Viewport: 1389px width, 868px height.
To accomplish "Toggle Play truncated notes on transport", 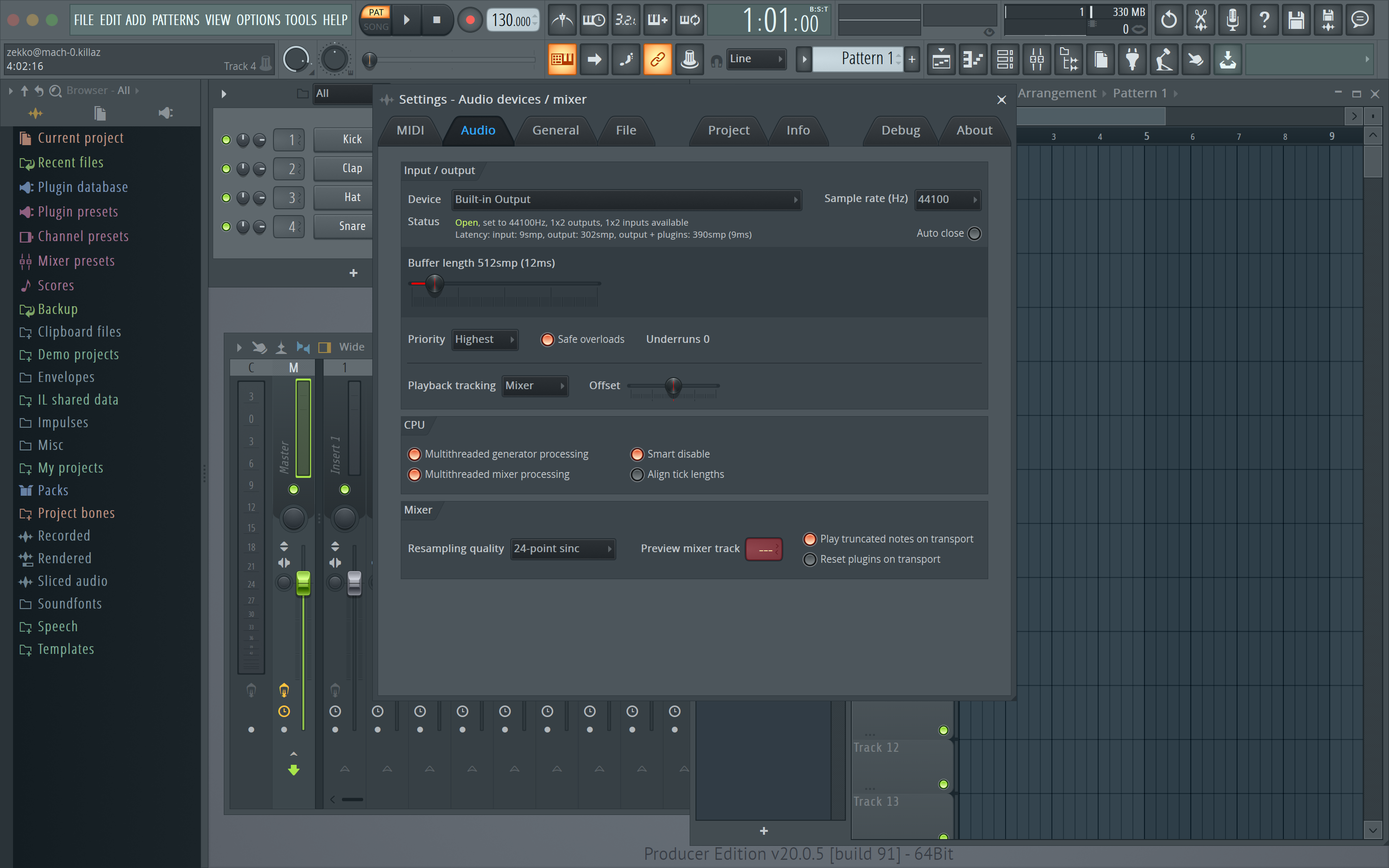I will 810,539.
